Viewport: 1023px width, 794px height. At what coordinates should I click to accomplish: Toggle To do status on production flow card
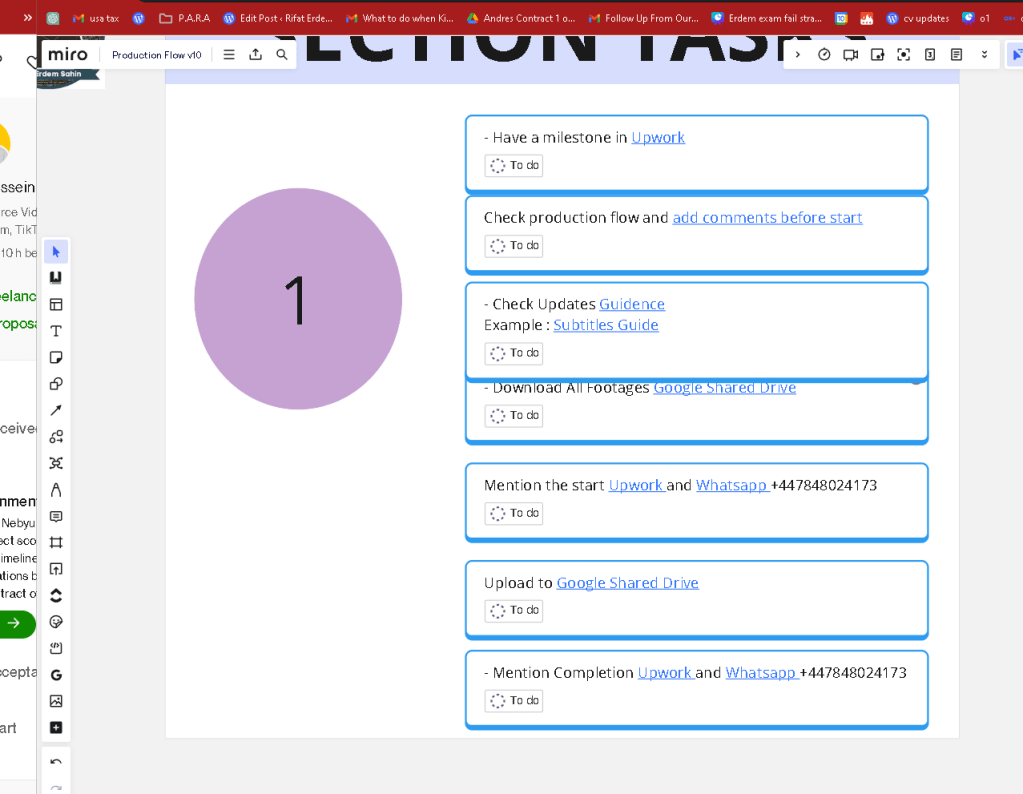[x=514, y=246]
